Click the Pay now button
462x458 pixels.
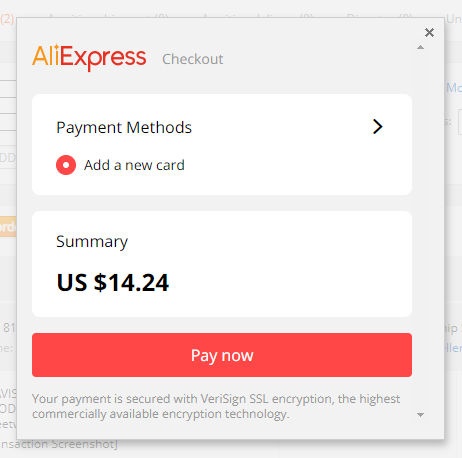click(x=222, y=355)
